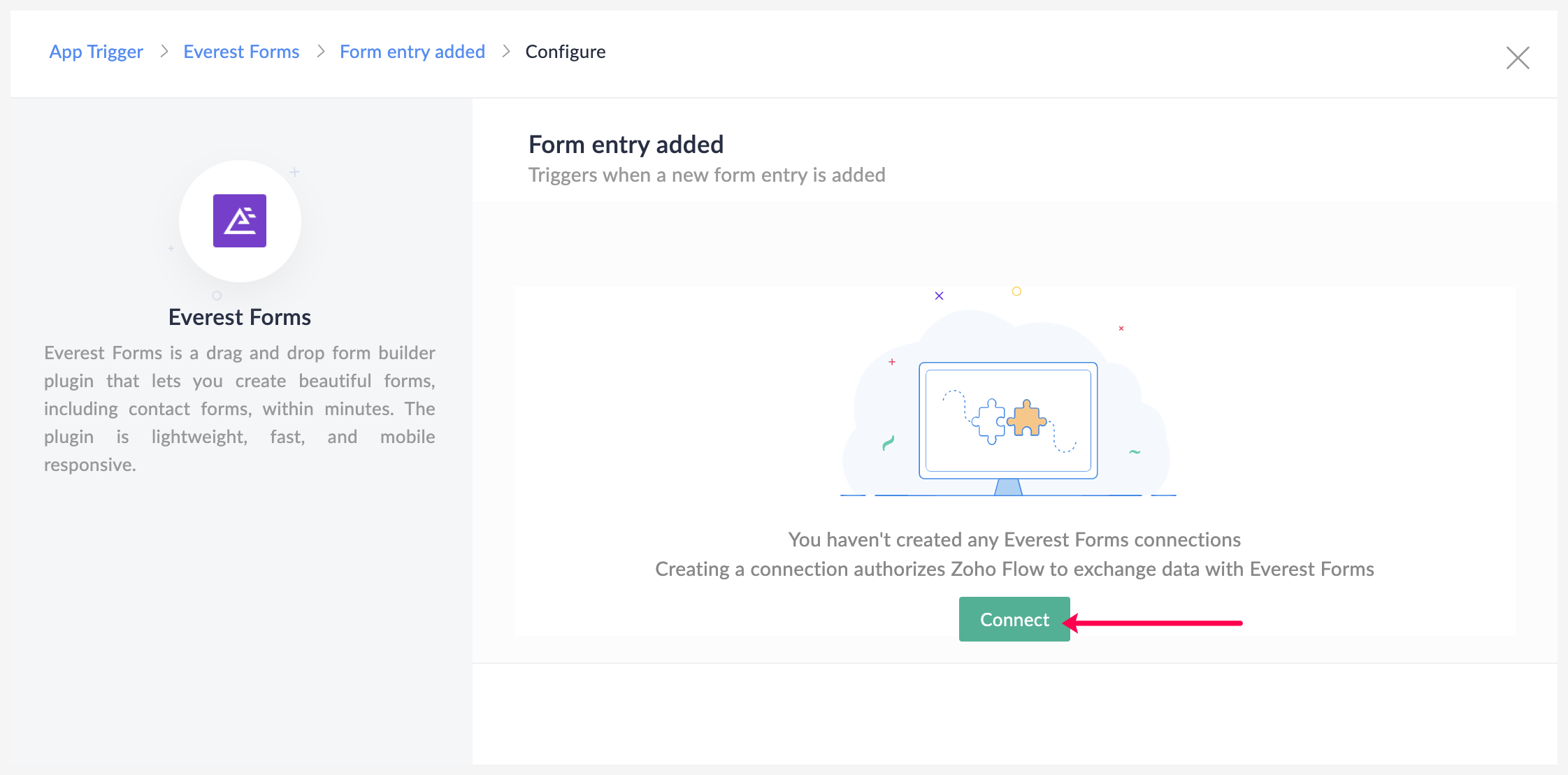This screenshot has width=1568, height=775.
Task: Click the 'Triggers when a new form entry' subtitle
Action: [x=707, y=175]
